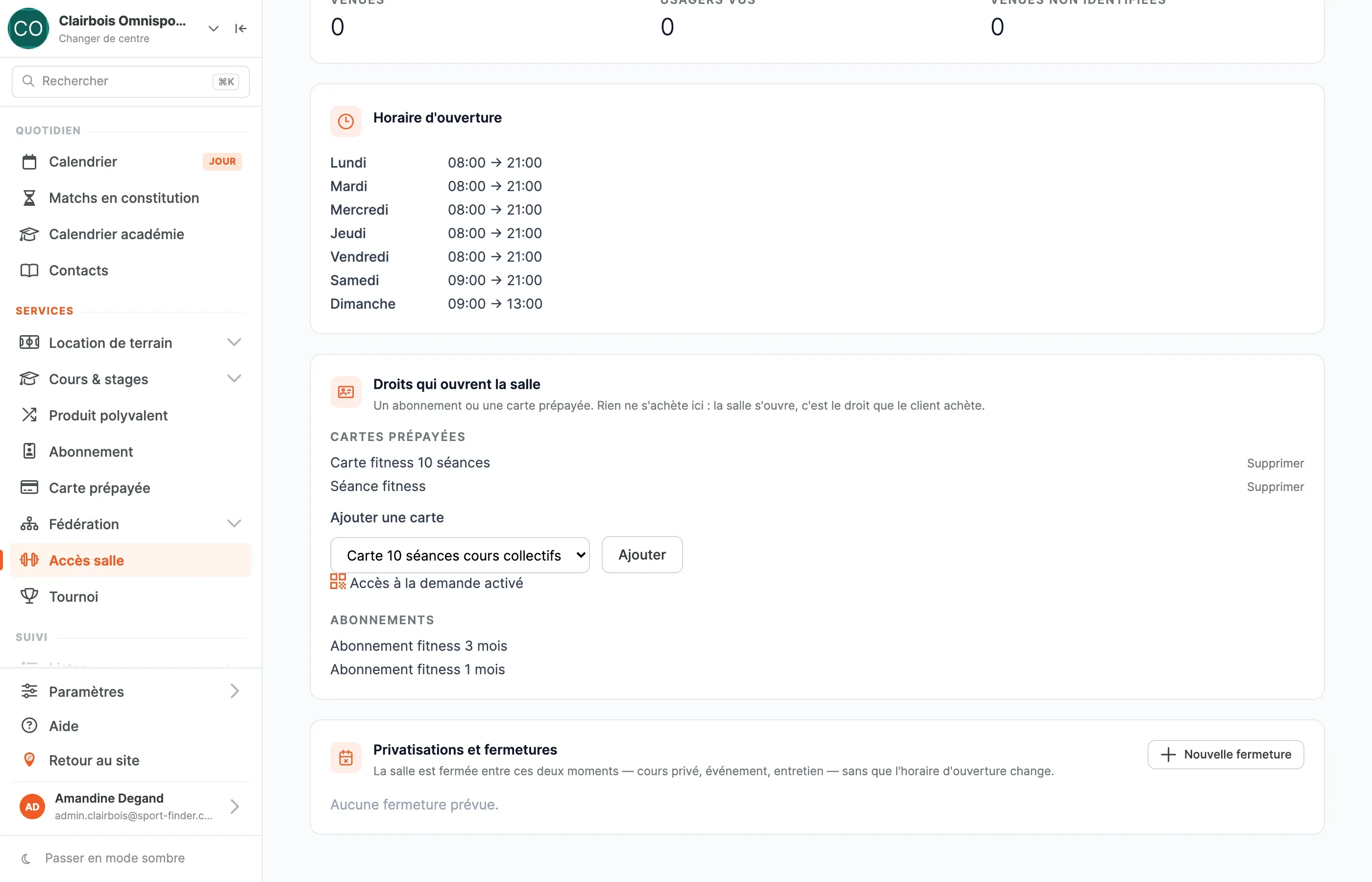The width and height of the screenshot is (1372, 882).
Task: Open Abonnement in the sidebar
Action: [x=130, y=451]
